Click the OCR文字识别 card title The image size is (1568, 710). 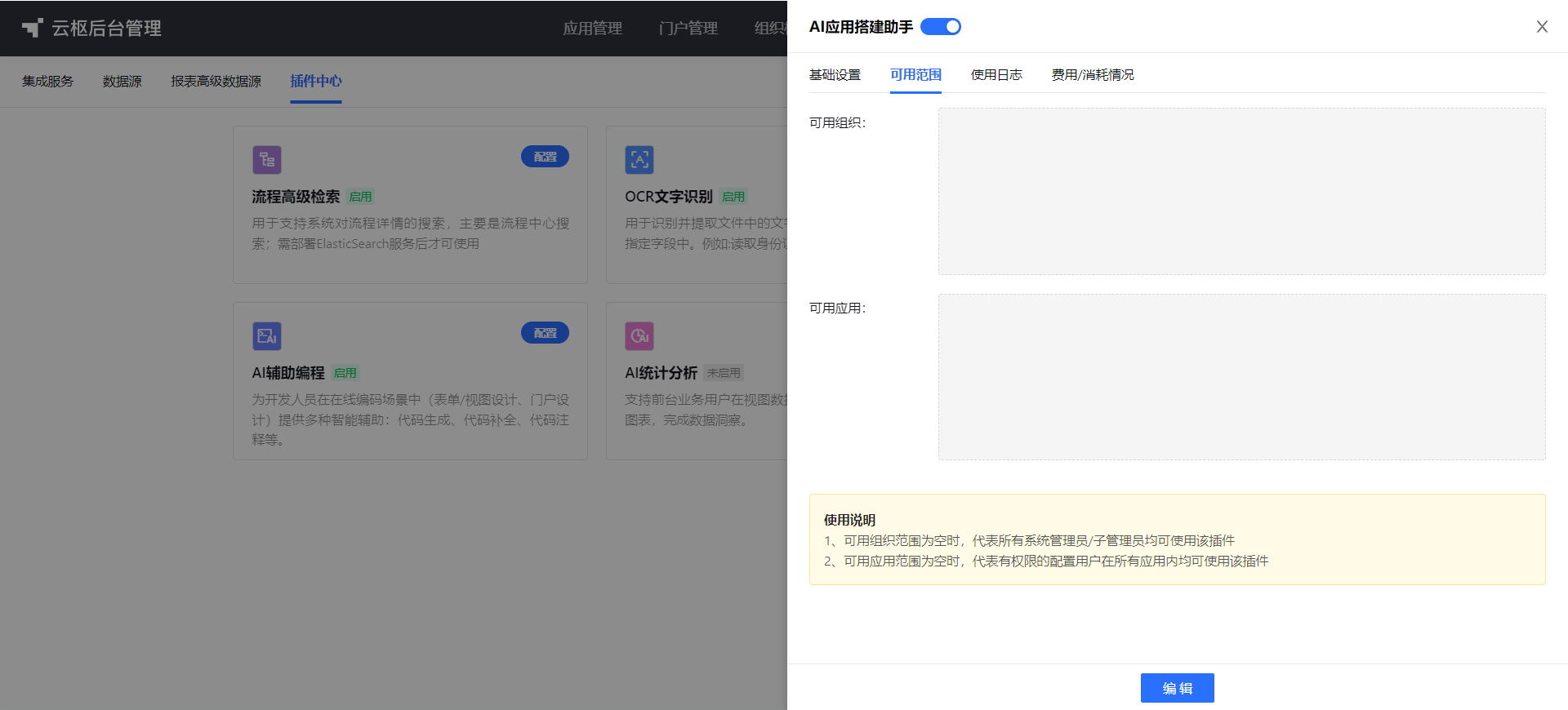[x=669, y=197]
